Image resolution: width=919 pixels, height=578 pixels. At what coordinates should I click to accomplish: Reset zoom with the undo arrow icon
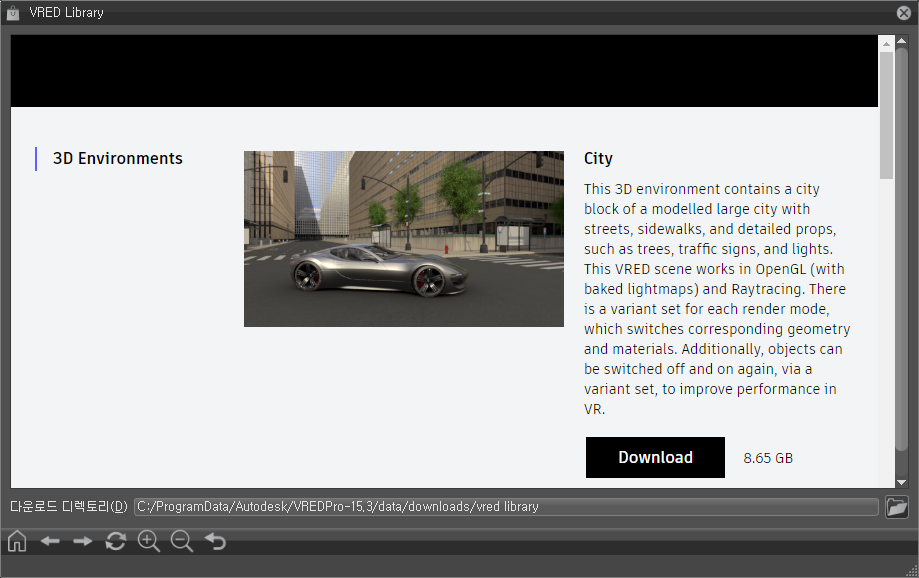pyautogui.click(x=215, y=541)
